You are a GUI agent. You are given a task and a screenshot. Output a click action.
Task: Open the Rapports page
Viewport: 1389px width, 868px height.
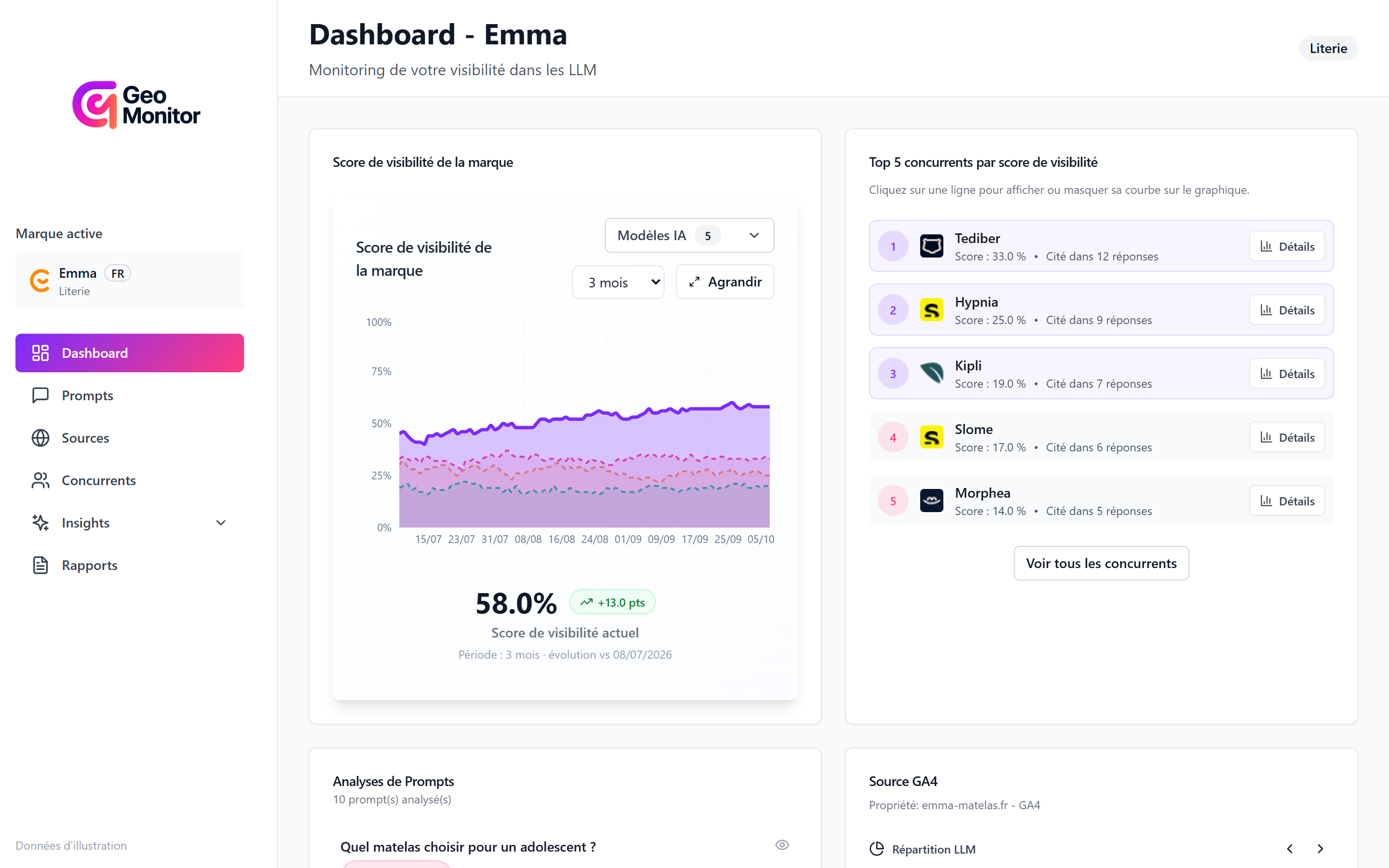(130, 566)
